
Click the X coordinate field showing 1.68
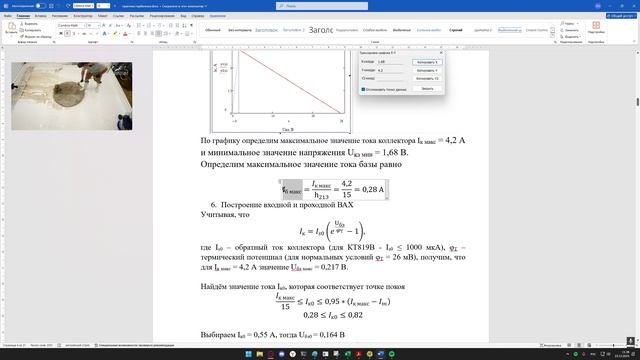[390, 62]
